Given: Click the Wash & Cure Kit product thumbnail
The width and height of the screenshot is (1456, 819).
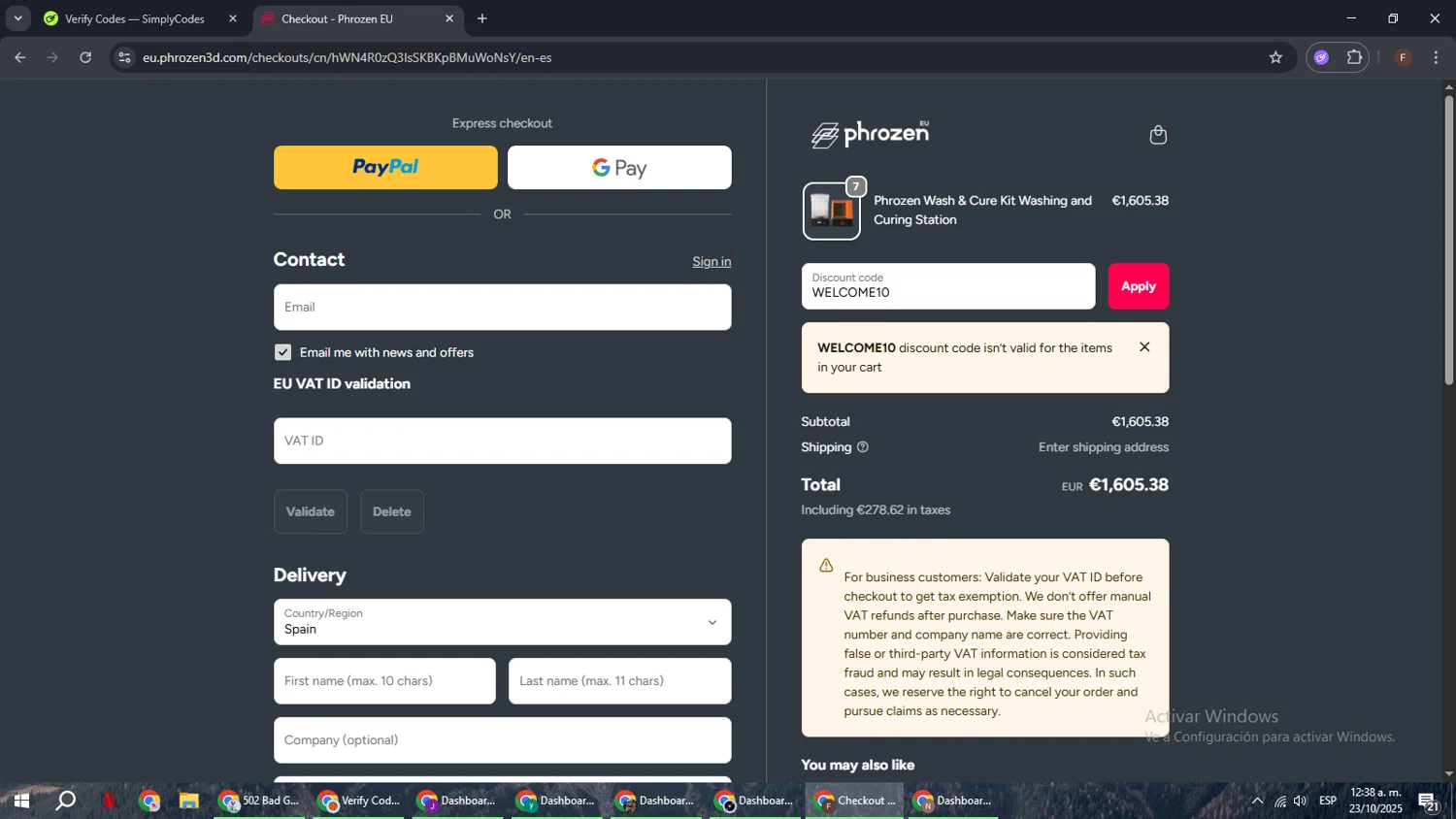Looking at the screenshot, I should click(831, 211).
